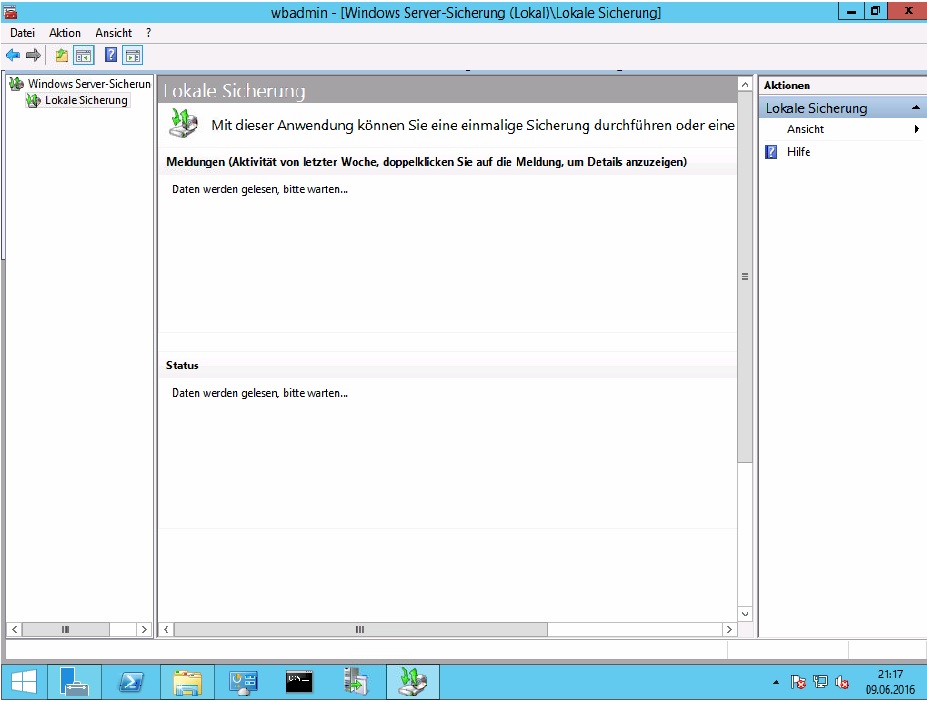Open toolbar help question mark icon
The image size is (927, 702).
tap(111, 55)
